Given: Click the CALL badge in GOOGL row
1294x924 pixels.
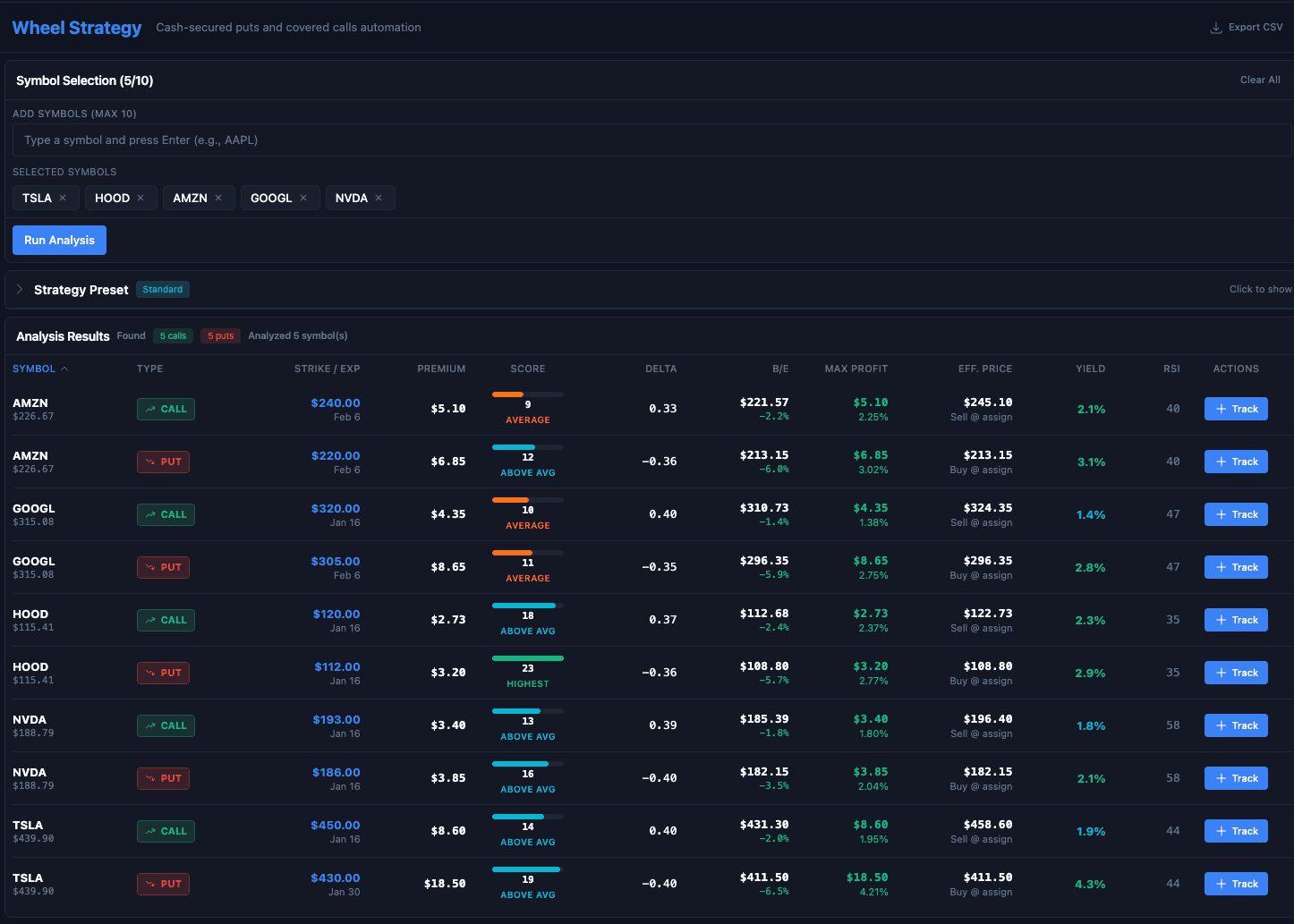Looking at the screenshot, I should coord(166,514).
